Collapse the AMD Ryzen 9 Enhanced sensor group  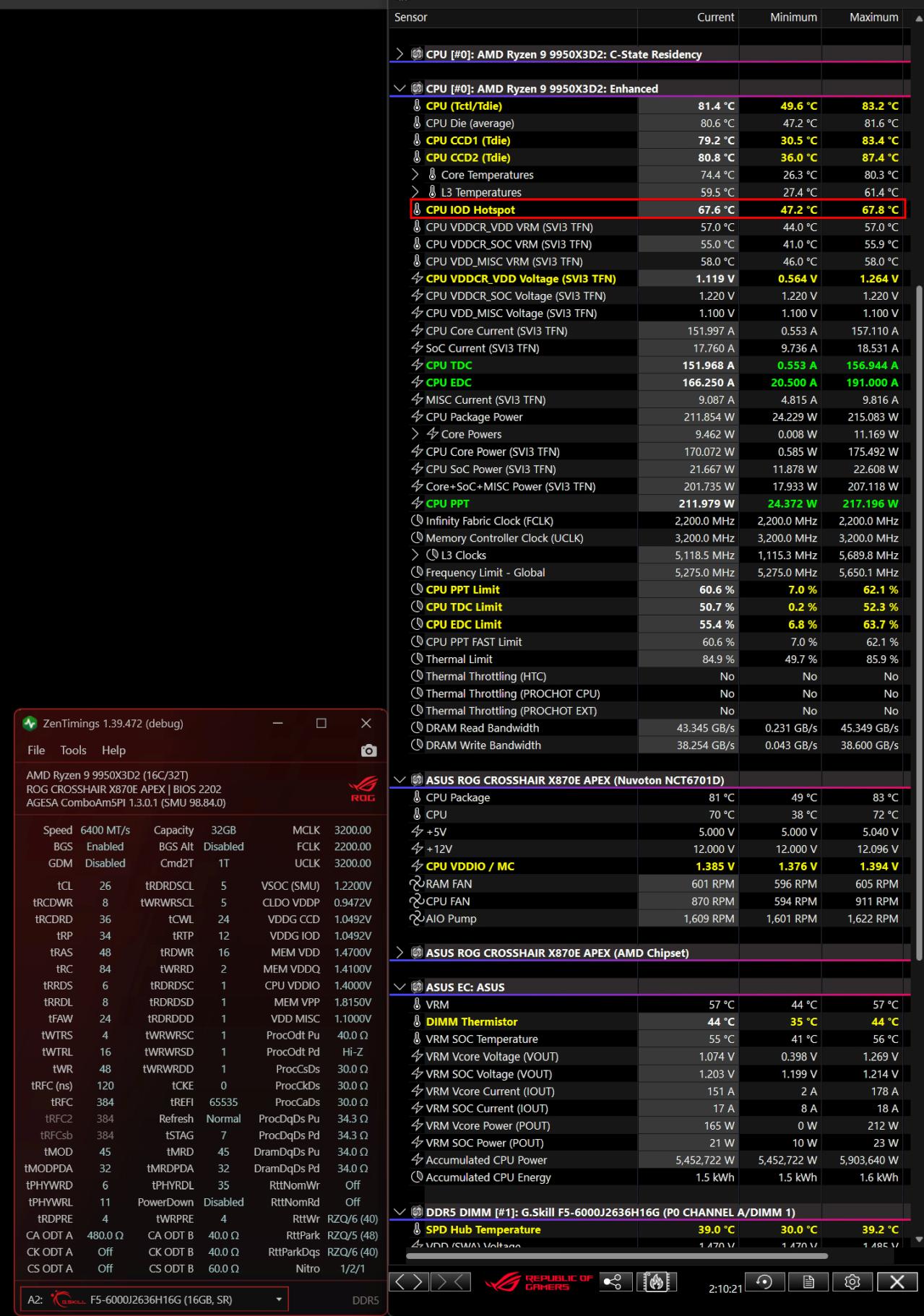click(x=400, y=89)
